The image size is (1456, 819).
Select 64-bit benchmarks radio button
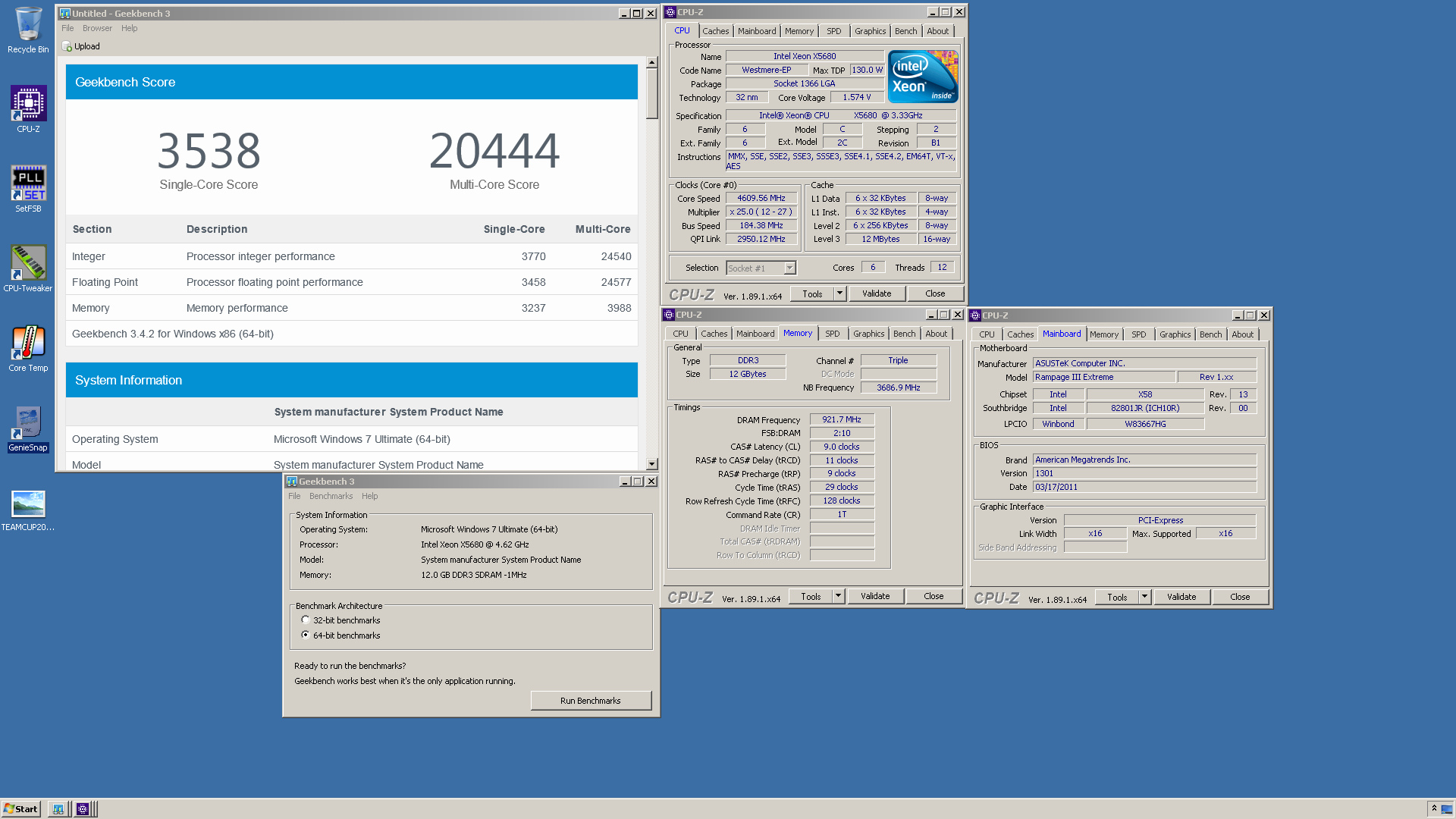306,635
